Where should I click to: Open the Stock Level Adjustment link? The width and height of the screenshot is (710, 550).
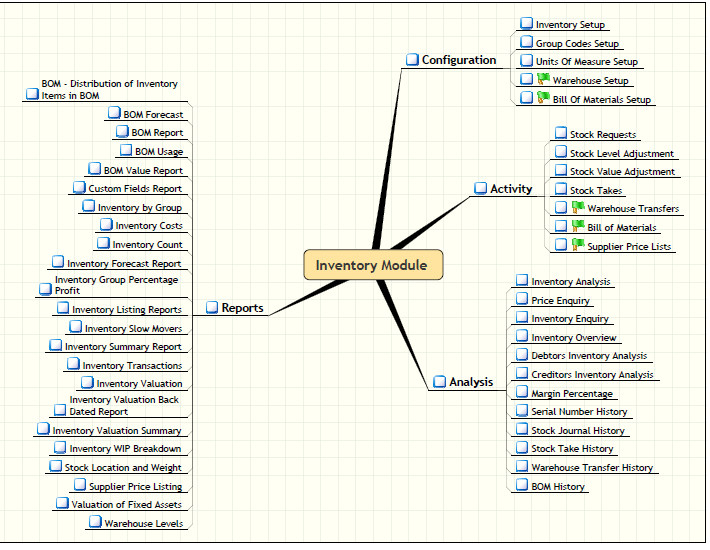[x=621, y=154]
